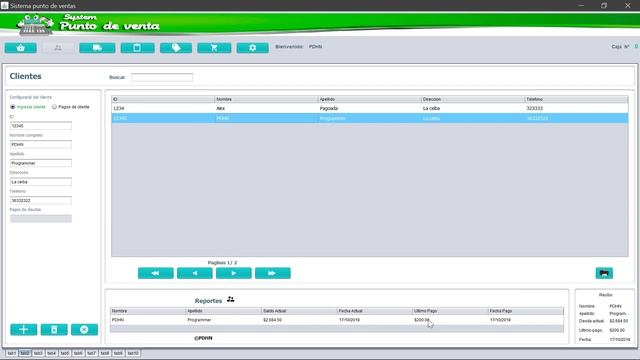Screen dimensions: 640x360
Task: Click the Programmer cell in Reportes row
Action: pos(223,320)
